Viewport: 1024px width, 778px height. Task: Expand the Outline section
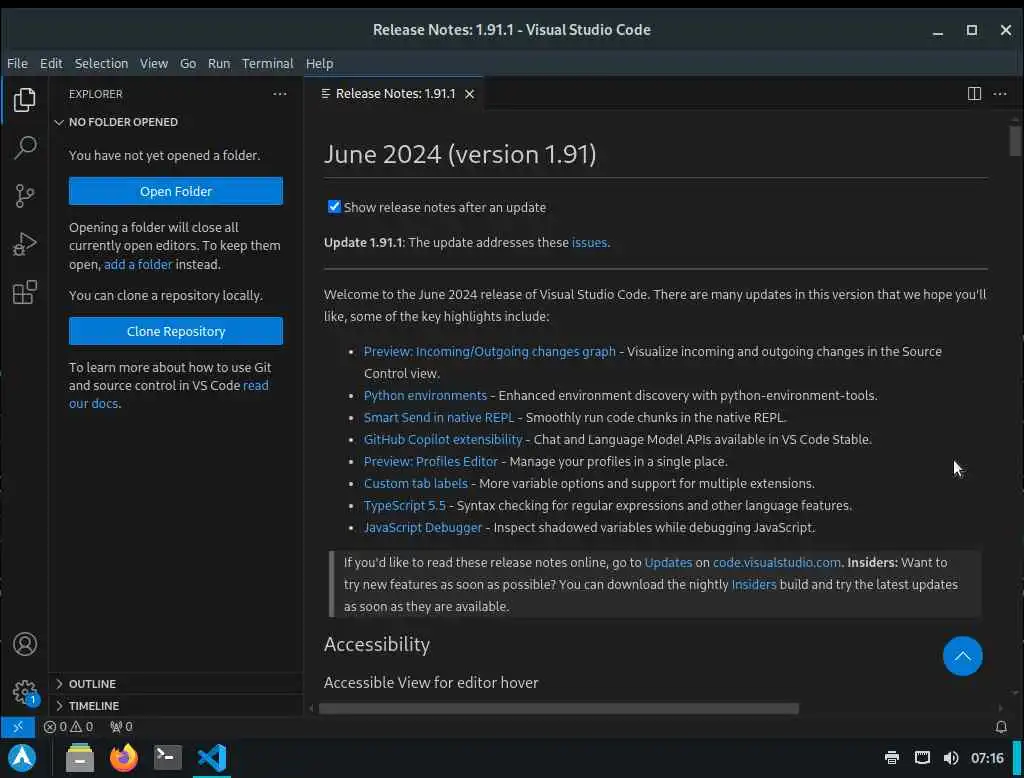[x=175, y=684]
